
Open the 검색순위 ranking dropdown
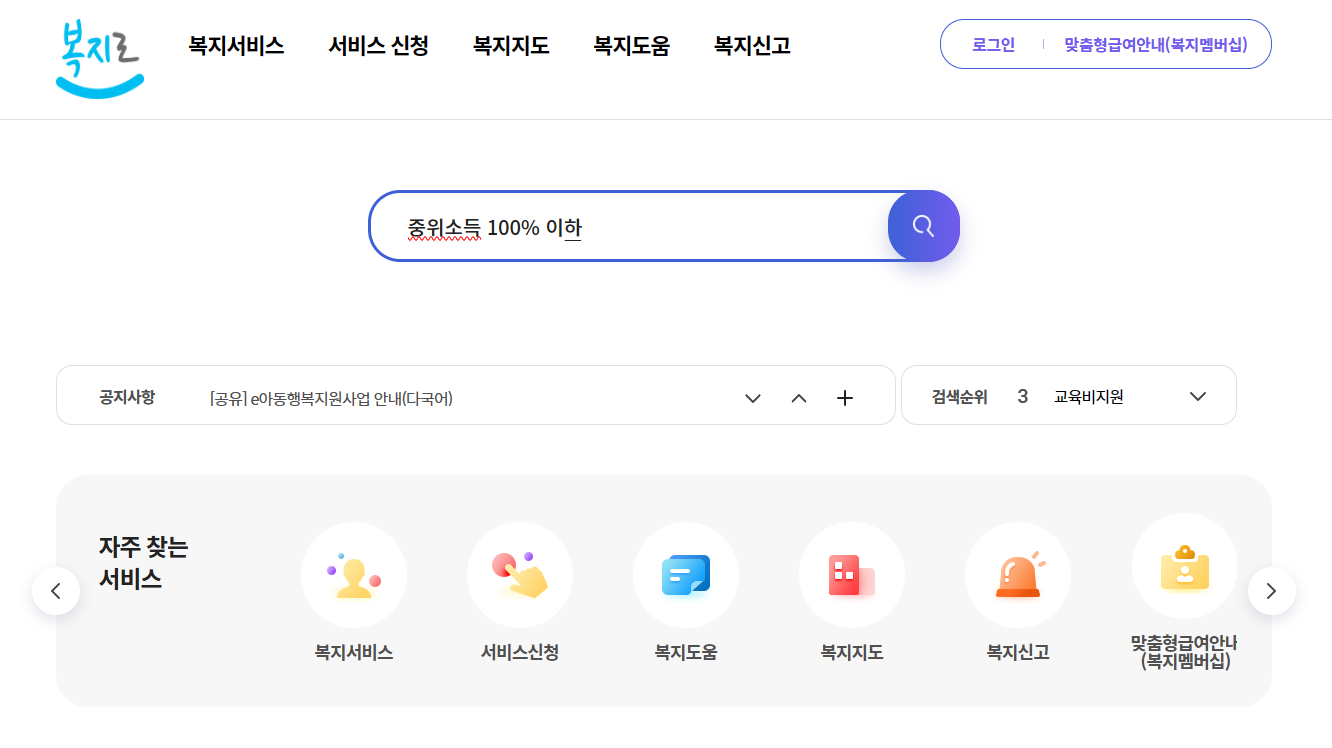[1197, 396]
